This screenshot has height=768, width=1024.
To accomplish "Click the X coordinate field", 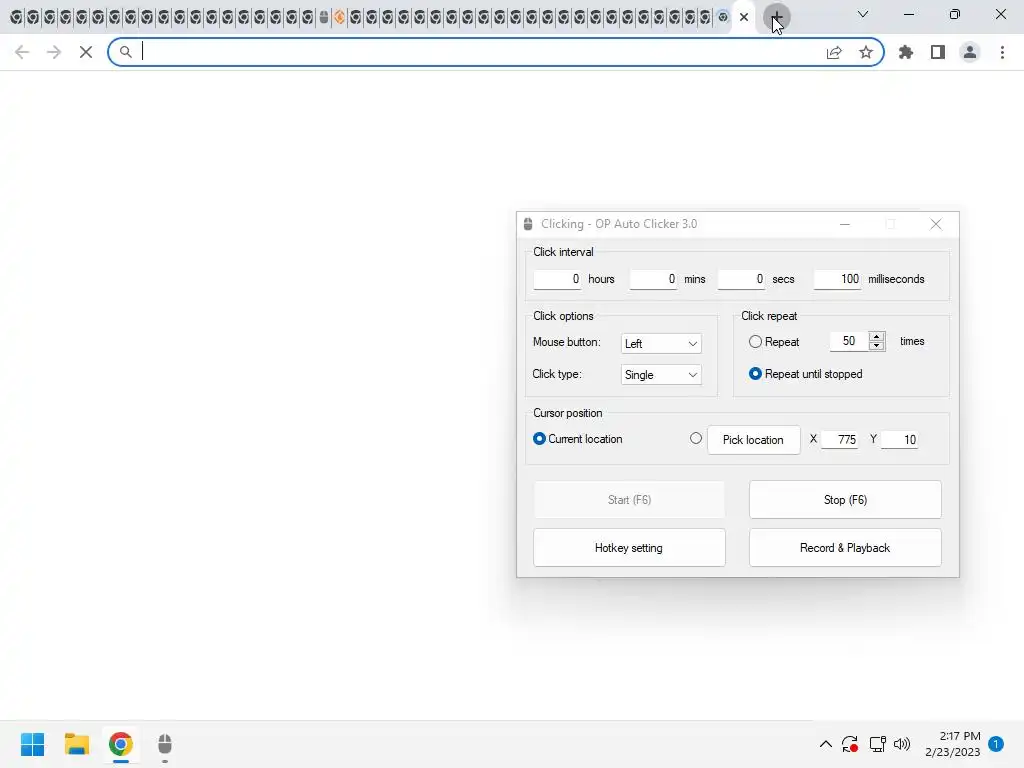I will (x=840, y=440).
